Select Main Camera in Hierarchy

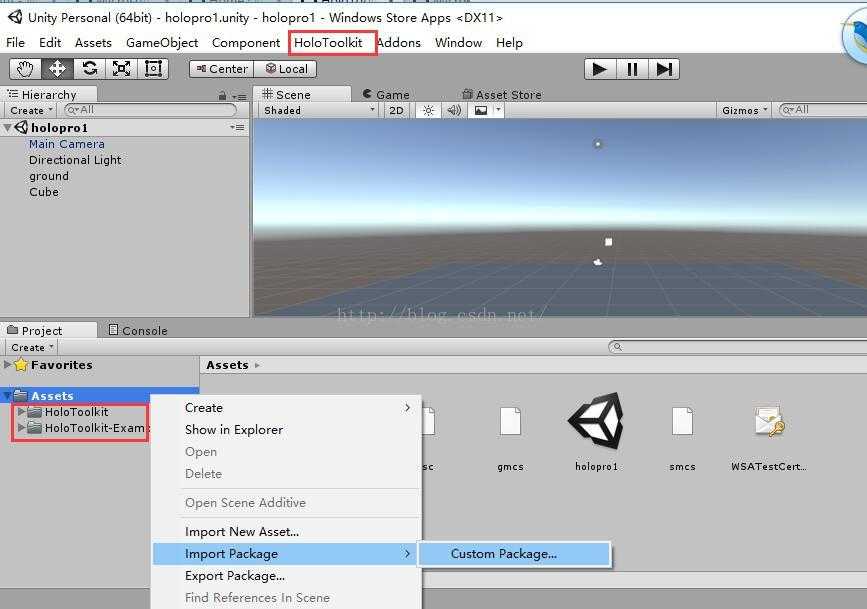tap(66, 144)
